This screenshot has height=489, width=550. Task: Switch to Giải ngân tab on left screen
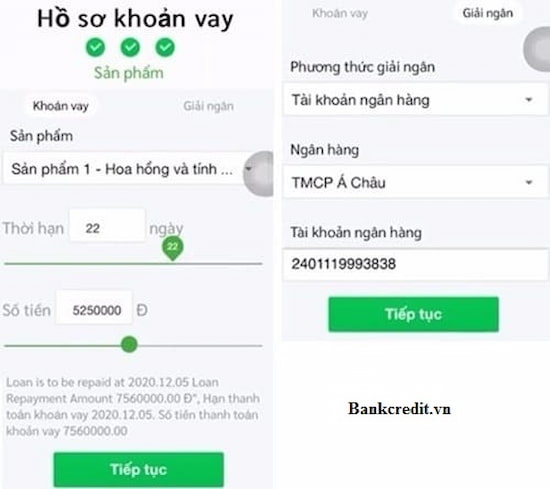pyautogui.click(x=208, y=106)
